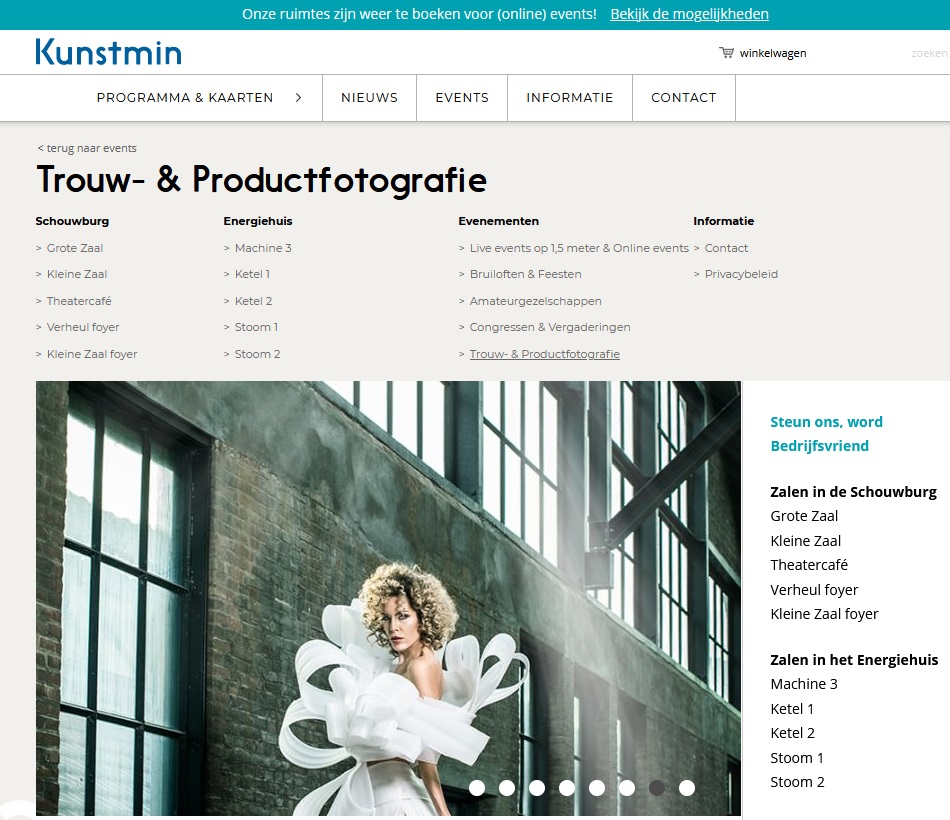
Task: Show the eighth slide via carousel dot
Action: point(687,788)
